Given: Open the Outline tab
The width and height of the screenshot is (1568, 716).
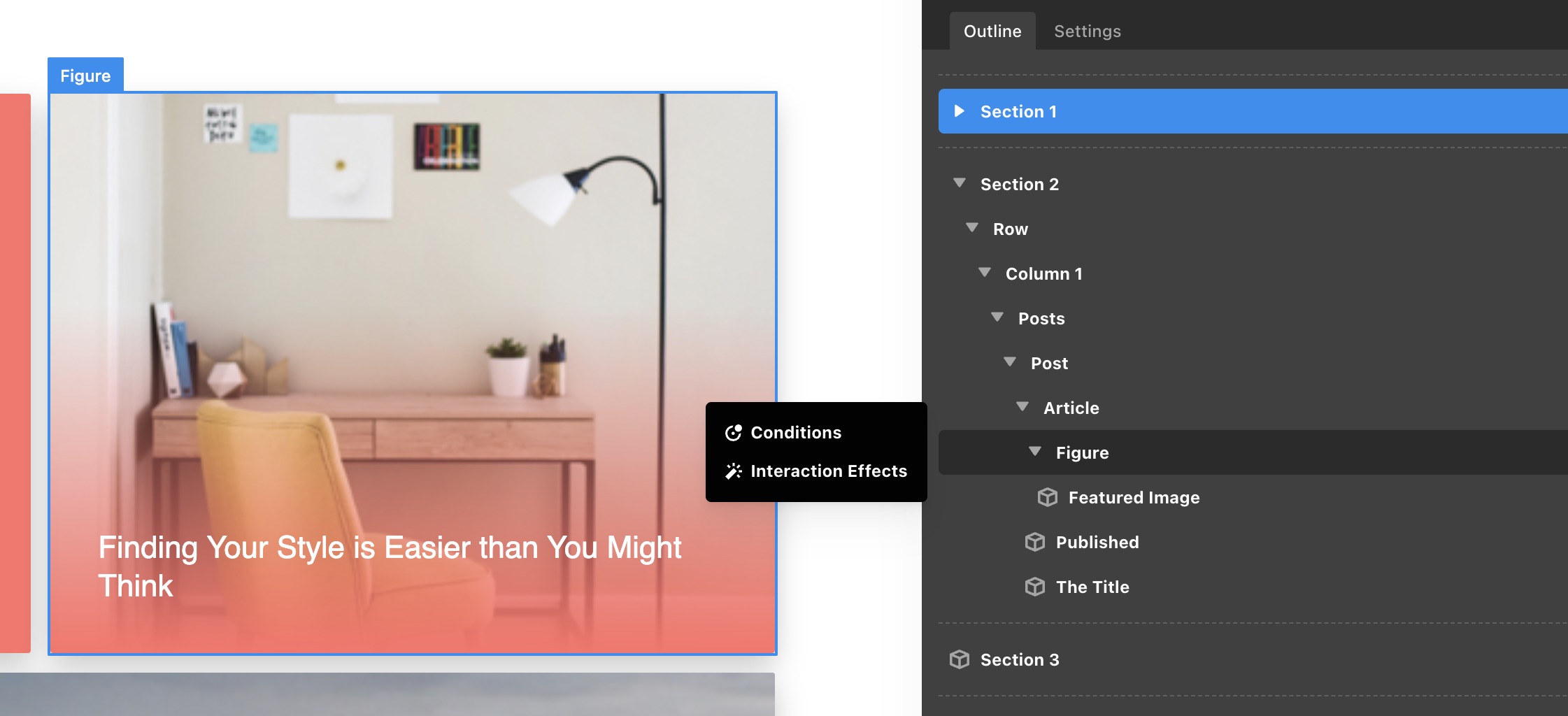Looking at the screenshot, I should (992, 31).
